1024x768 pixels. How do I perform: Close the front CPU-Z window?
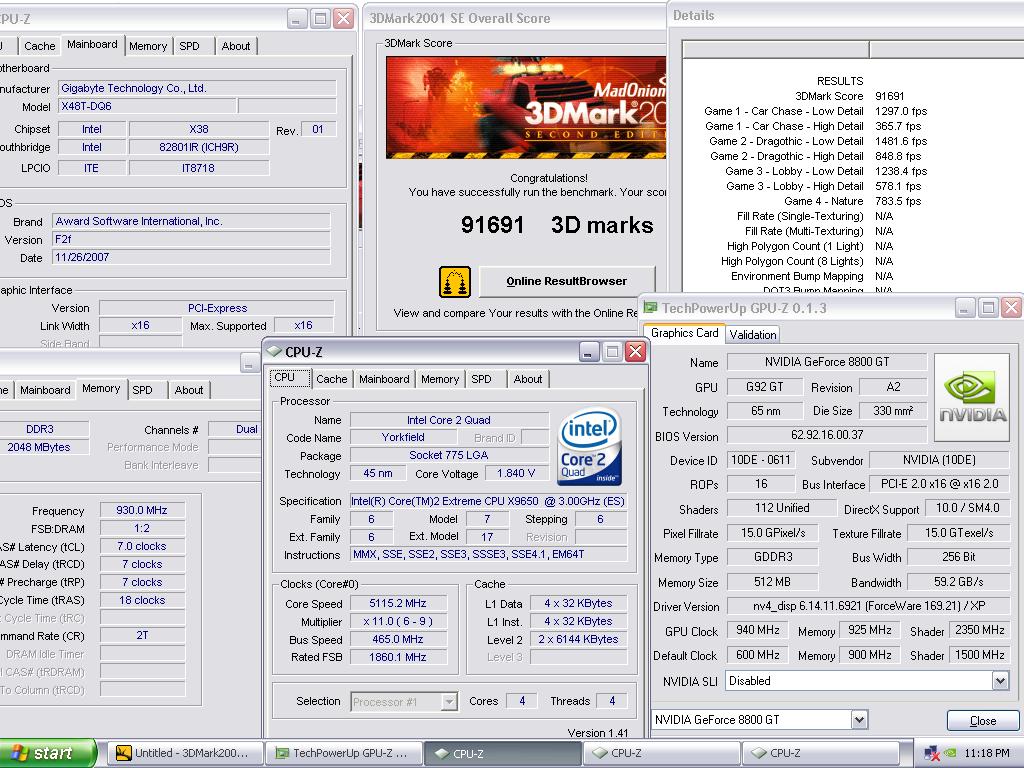pos(635,352)
